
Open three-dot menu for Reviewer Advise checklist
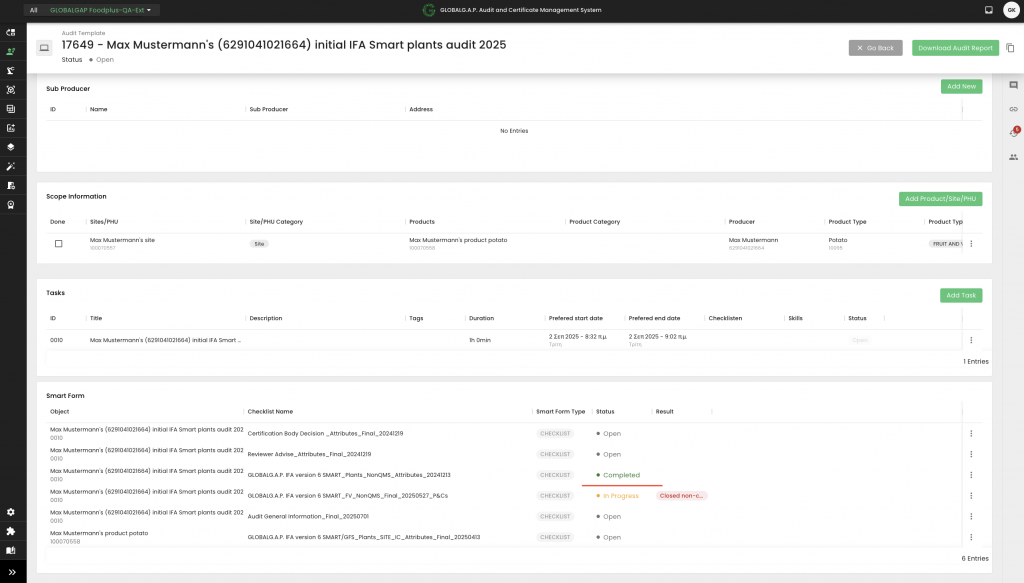pos(970,454)
